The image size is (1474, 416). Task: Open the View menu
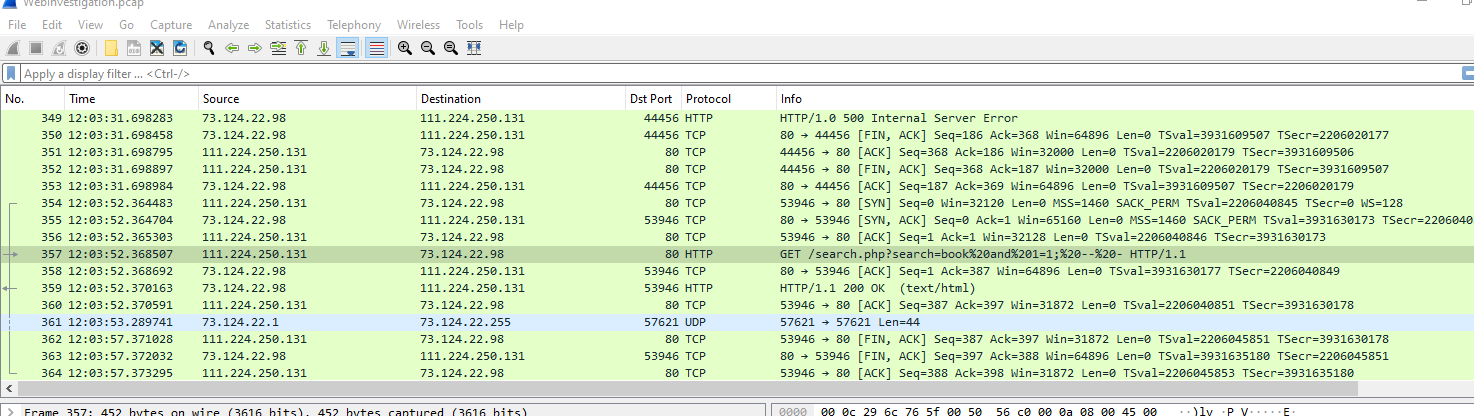click(90, 24)
